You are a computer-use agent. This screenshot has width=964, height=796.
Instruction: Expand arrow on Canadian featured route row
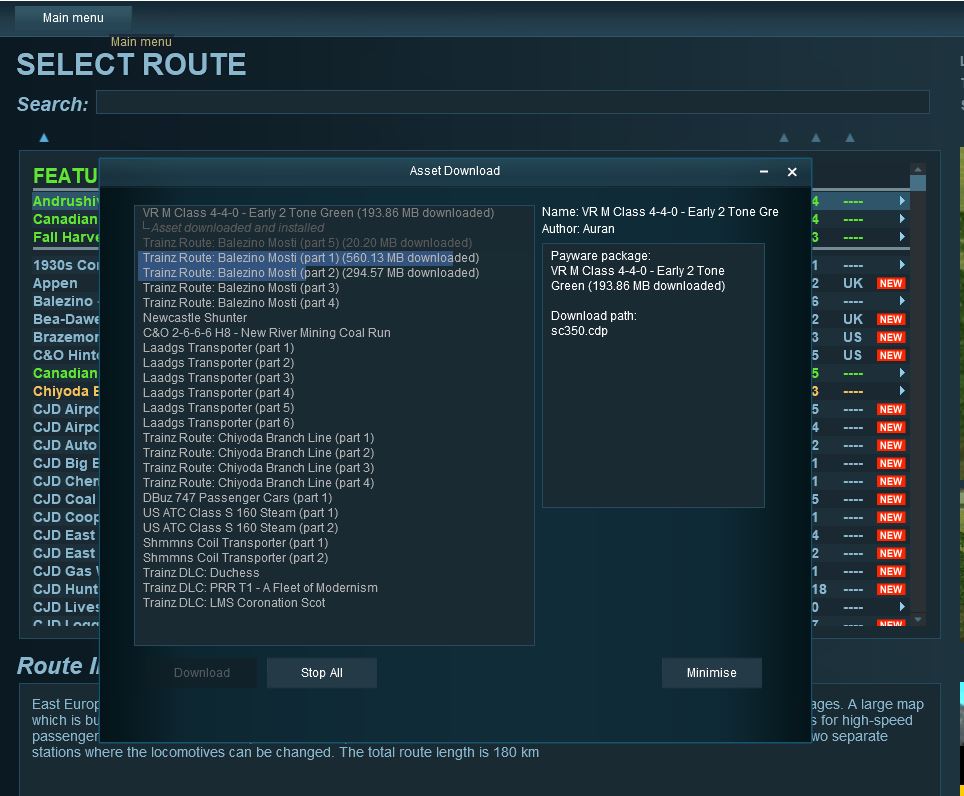[x=902, y=219]
